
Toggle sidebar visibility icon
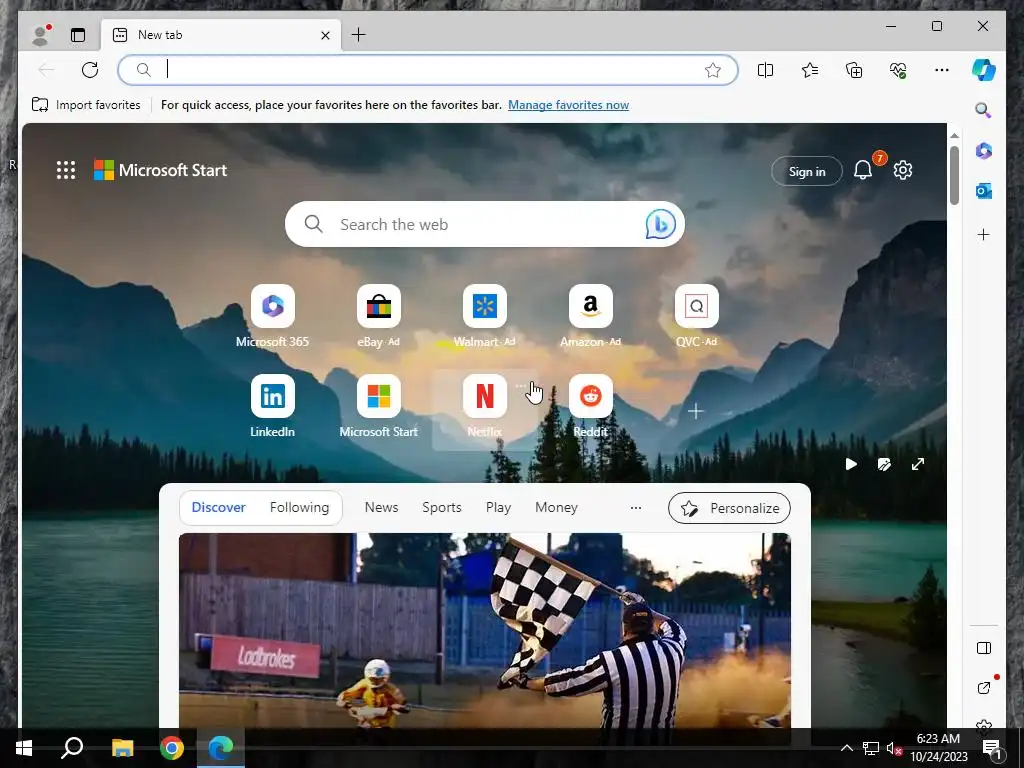984,648
